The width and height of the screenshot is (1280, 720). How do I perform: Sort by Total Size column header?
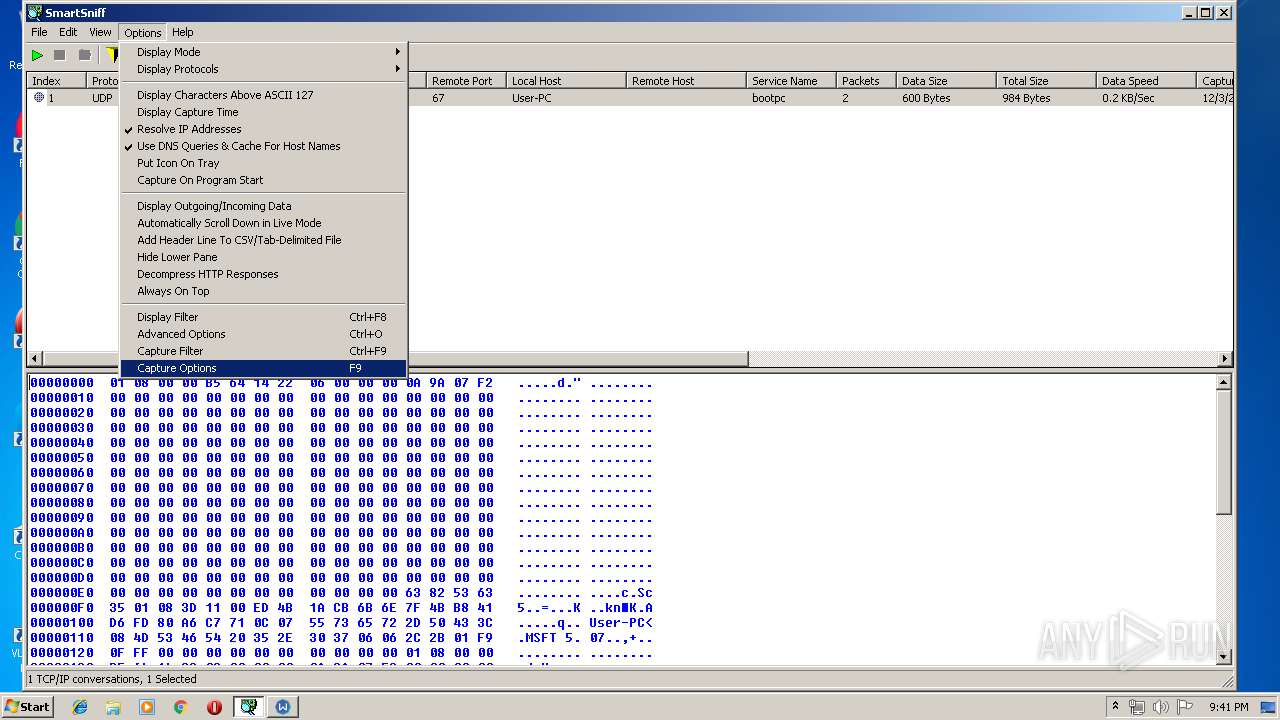tap(1046, 81)
